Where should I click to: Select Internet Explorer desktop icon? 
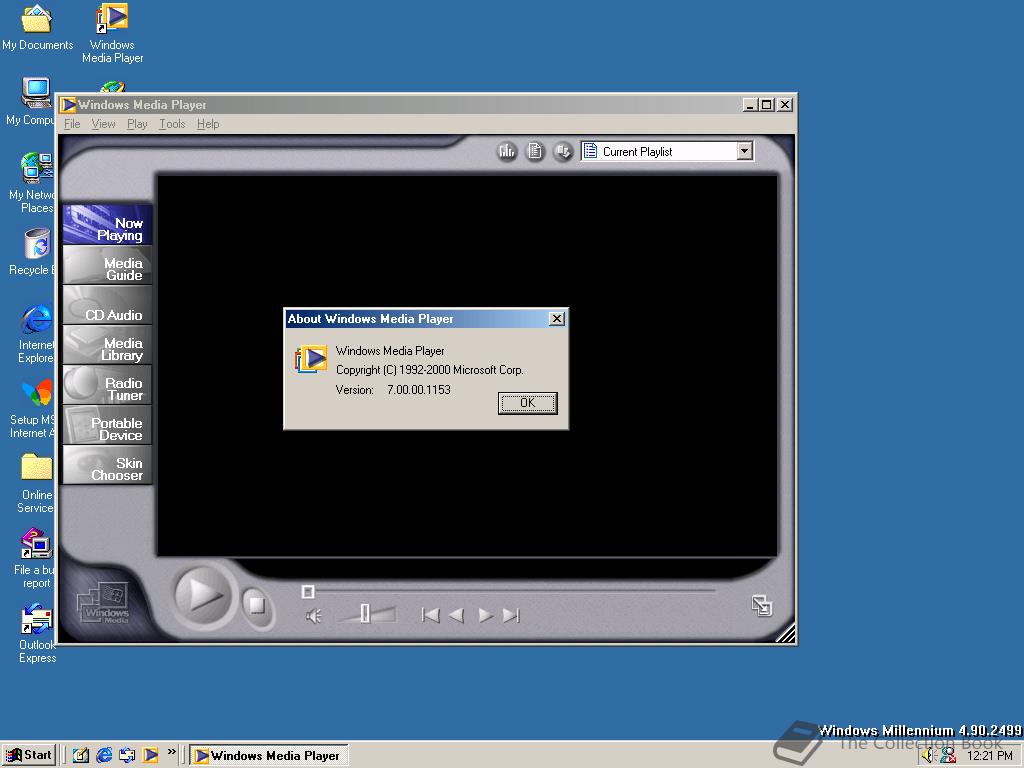click(x=36, y=333)
